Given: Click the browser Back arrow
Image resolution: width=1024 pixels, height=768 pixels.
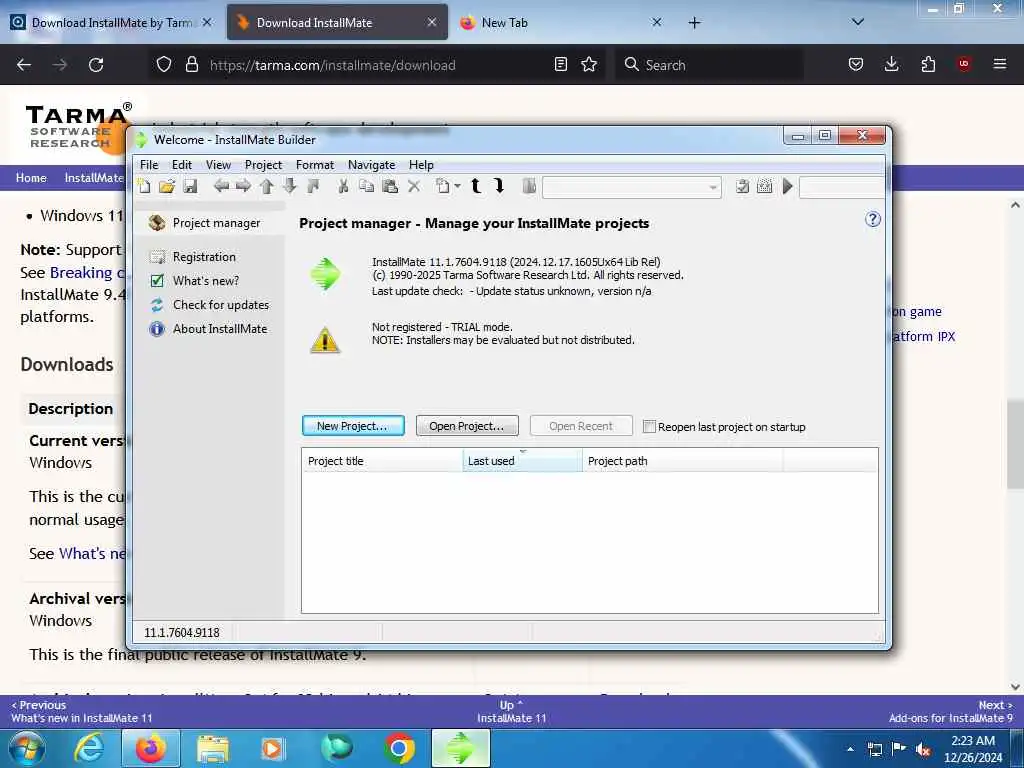Looking at the screenshot, I should click(24, 65).
